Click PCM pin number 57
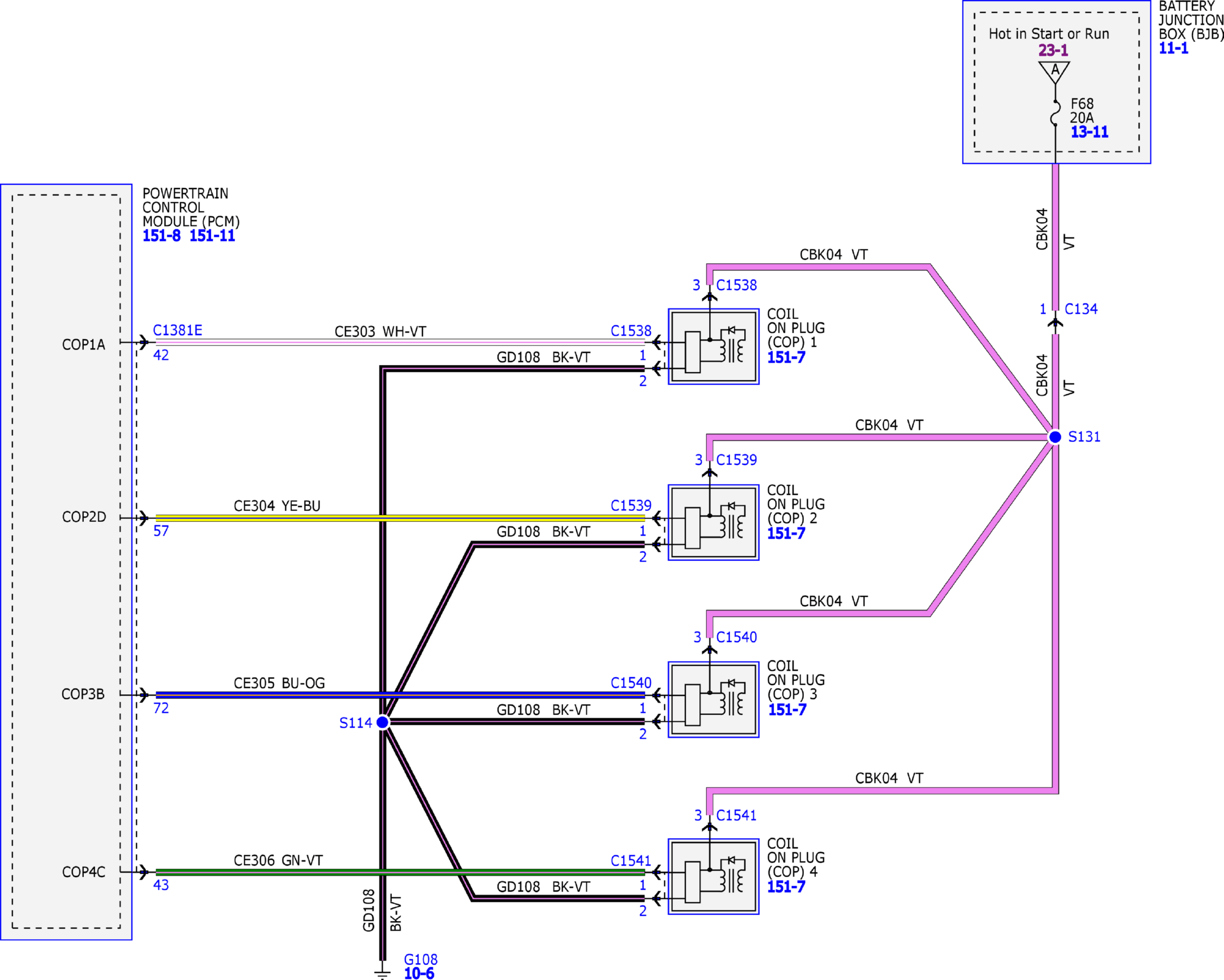 click(x=161, y=531)
